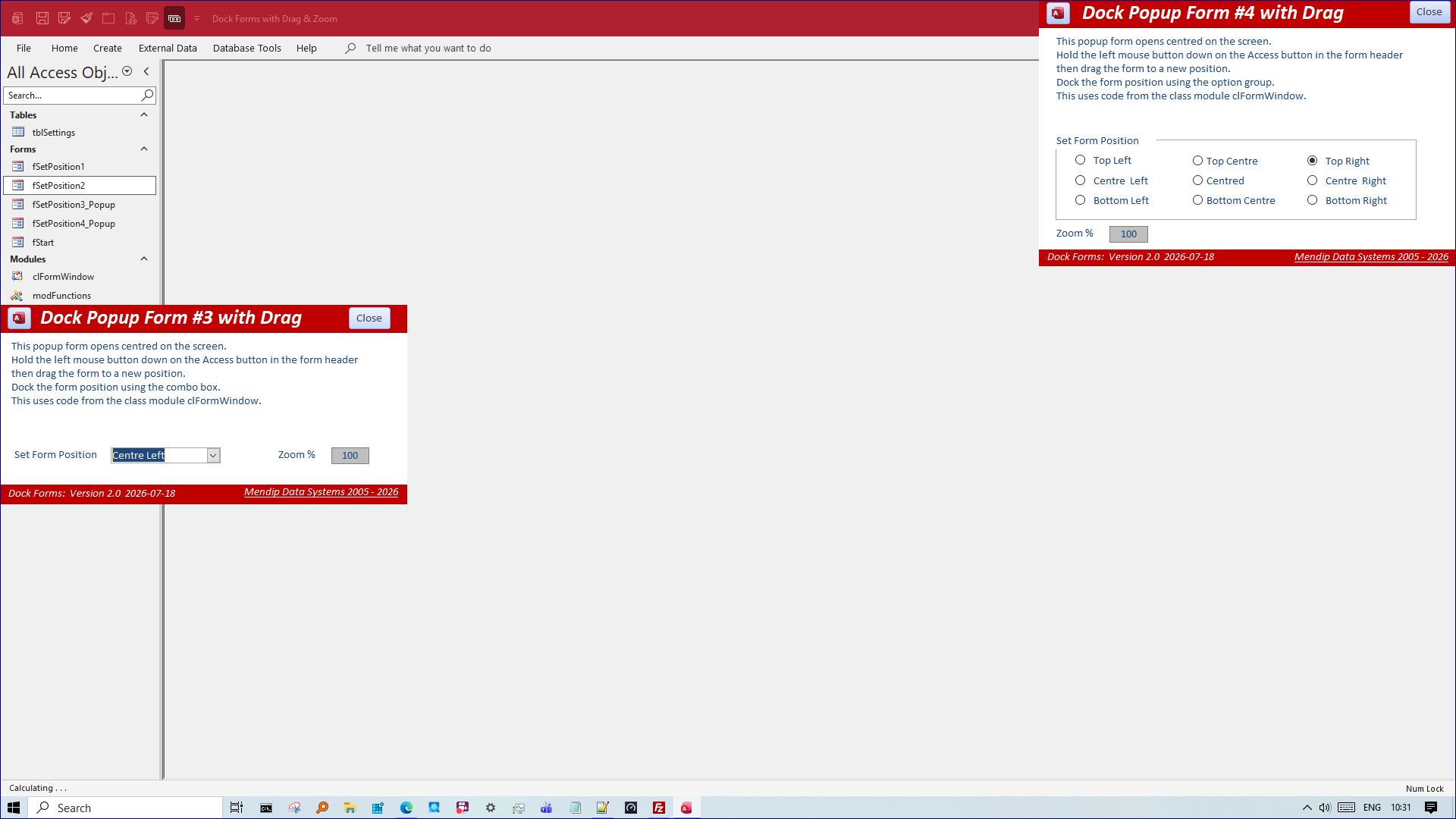Click the Access app icon in taskbar

686,808
